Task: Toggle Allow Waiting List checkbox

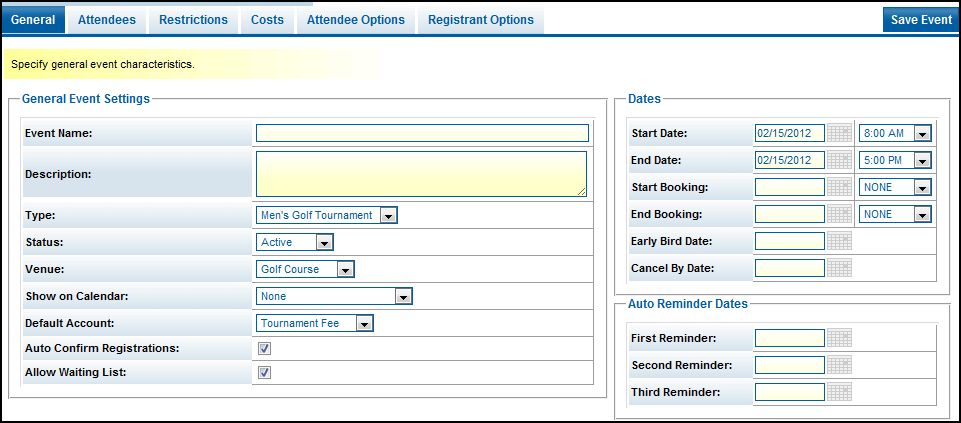Action: point(265,372)
